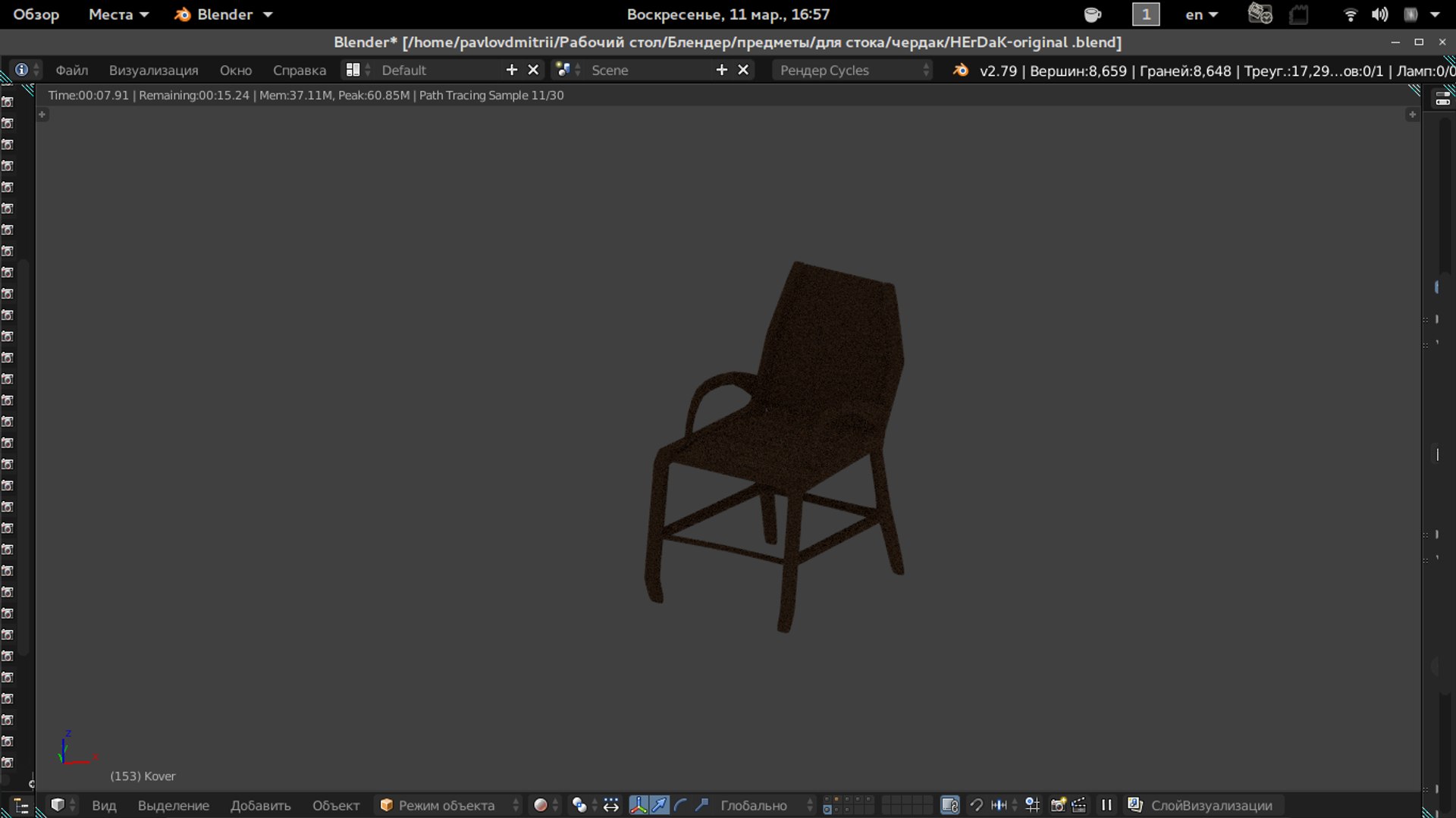Open the Окно menu
The image size is (1456, 818).
click(236, 71)
